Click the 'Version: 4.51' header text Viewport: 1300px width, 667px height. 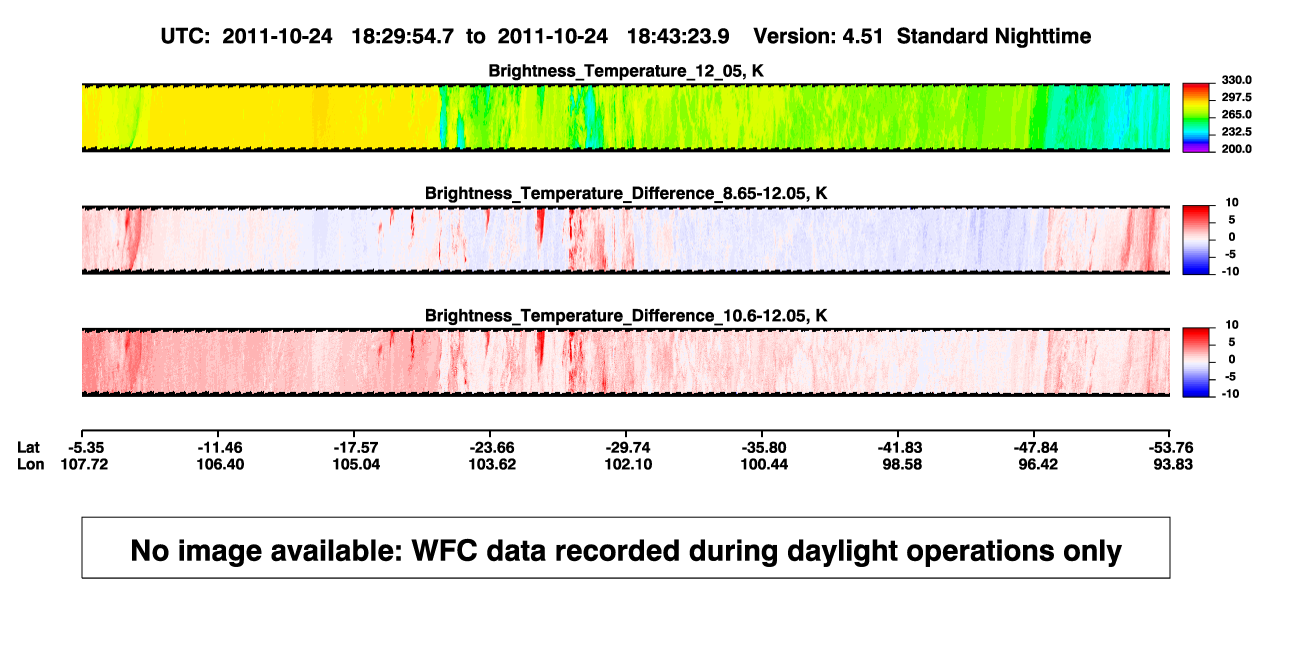[820, 36]
